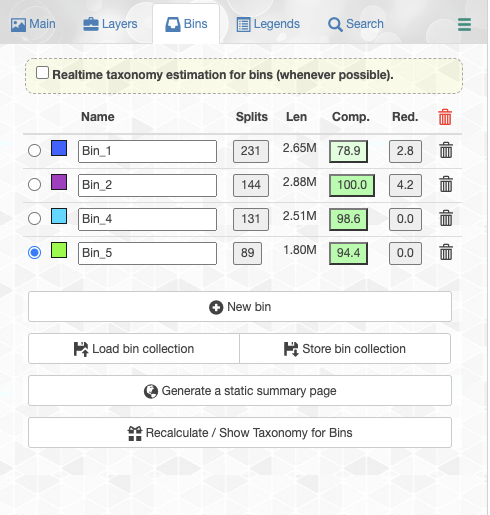490x515 pixels.
Task: Delete Bin_2 using its trash icon
Action: pos(446,184)
